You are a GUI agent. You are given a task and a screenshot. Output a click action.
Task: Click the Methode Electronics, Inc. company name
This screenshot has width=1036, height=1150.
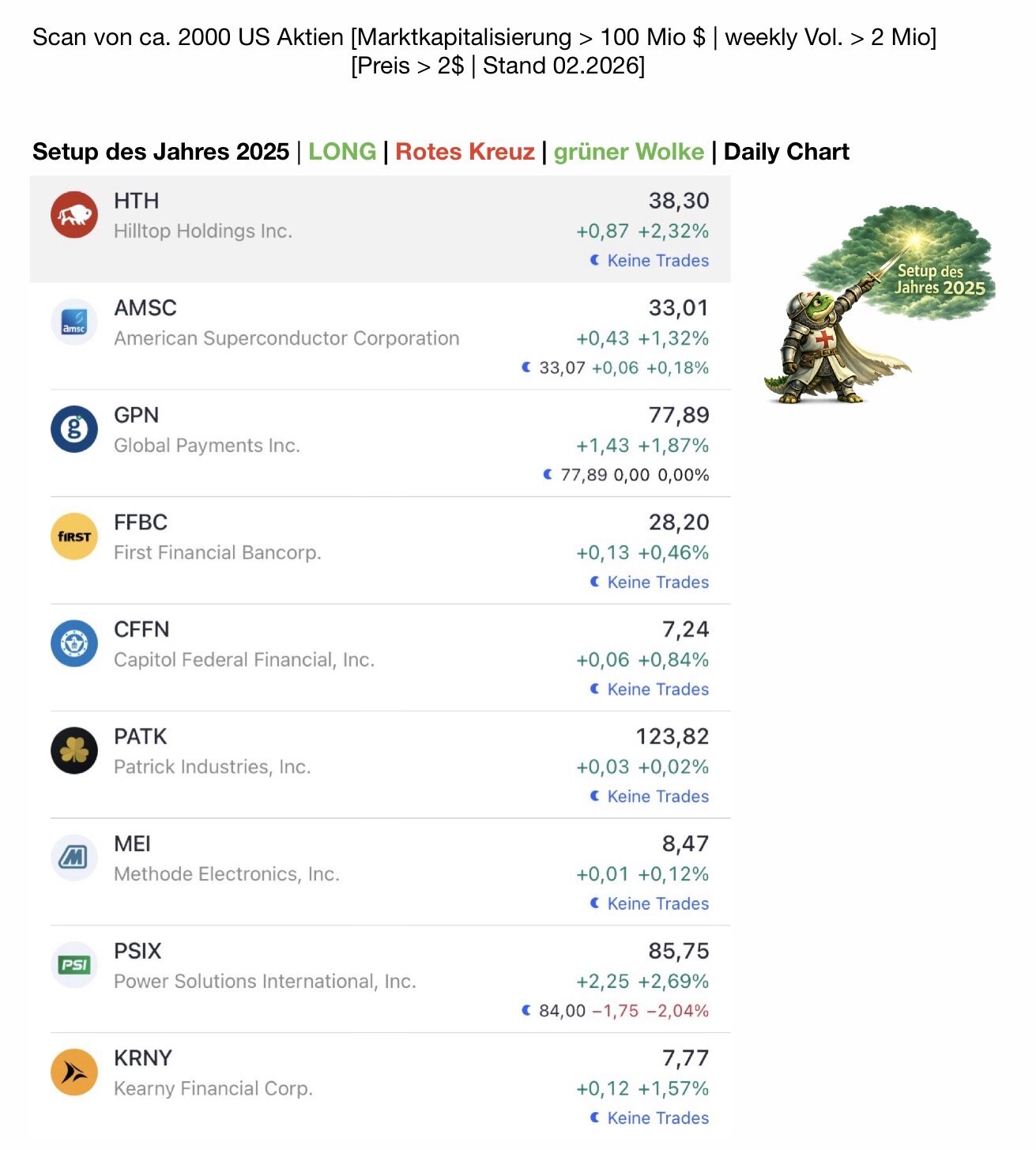pyautogui.click(x=227, y=874)
